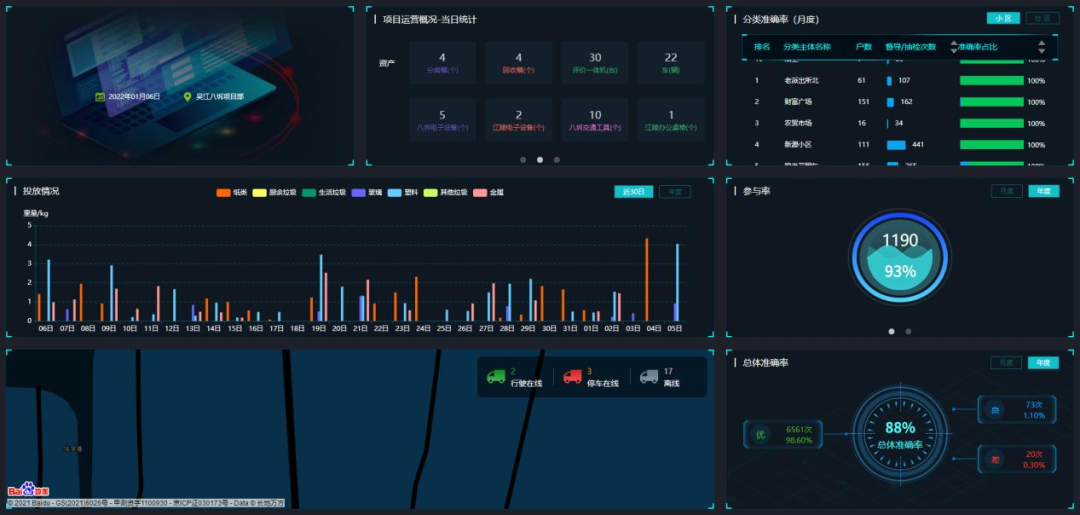
Task: Click the green 行驶在线 truck icon
Action: (496, 377)
